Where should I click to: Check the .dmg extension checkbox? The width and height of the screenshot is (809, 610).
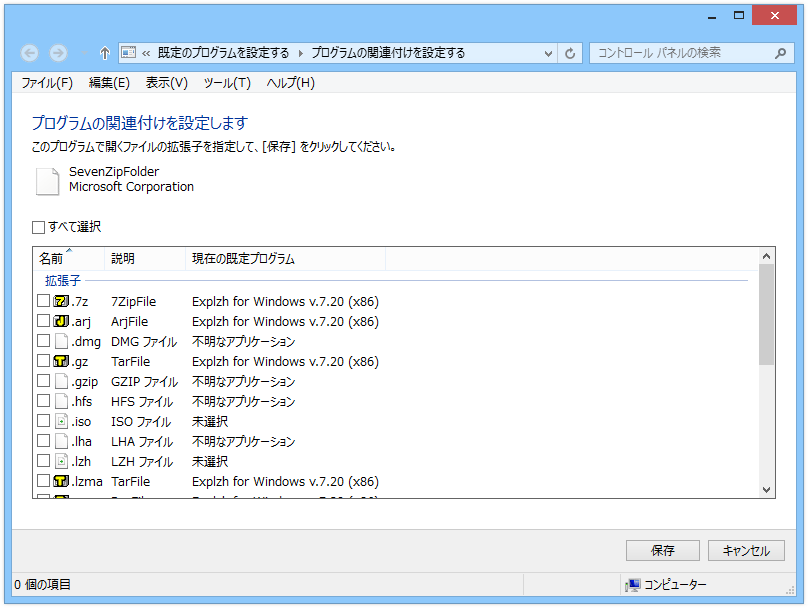tap(43, 341)
